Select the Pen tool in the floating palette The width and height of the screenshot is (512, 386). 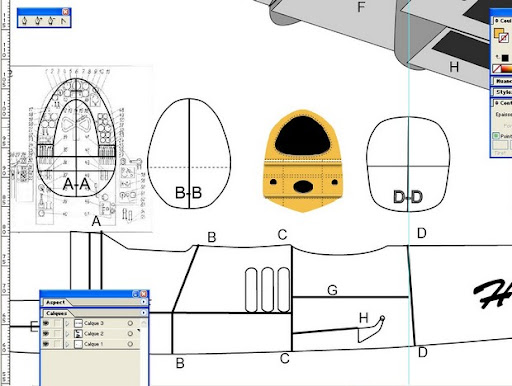click(x=25, y=21)
